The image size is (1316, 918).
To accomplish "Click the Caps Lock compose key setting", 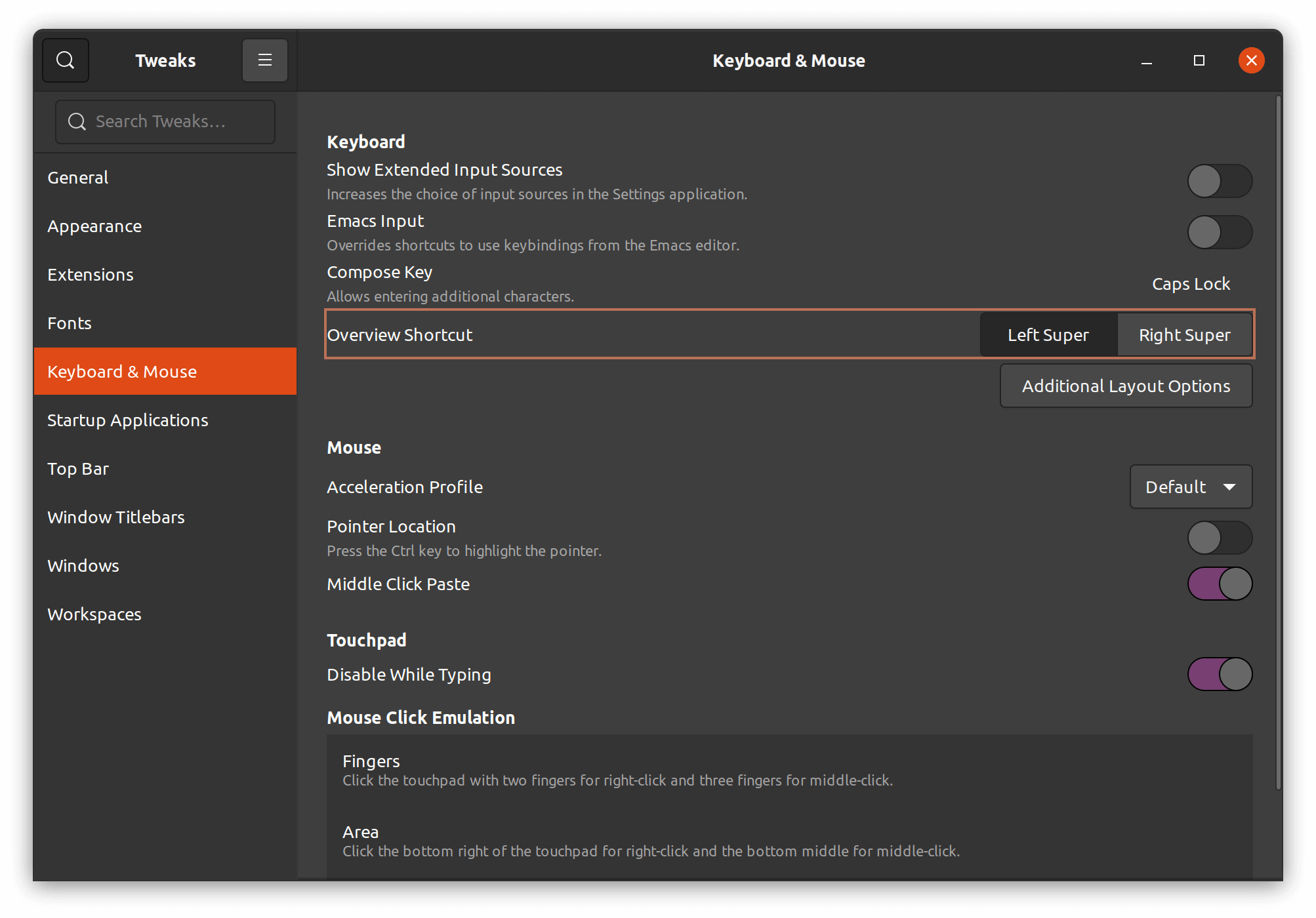I will [1190, 284].
